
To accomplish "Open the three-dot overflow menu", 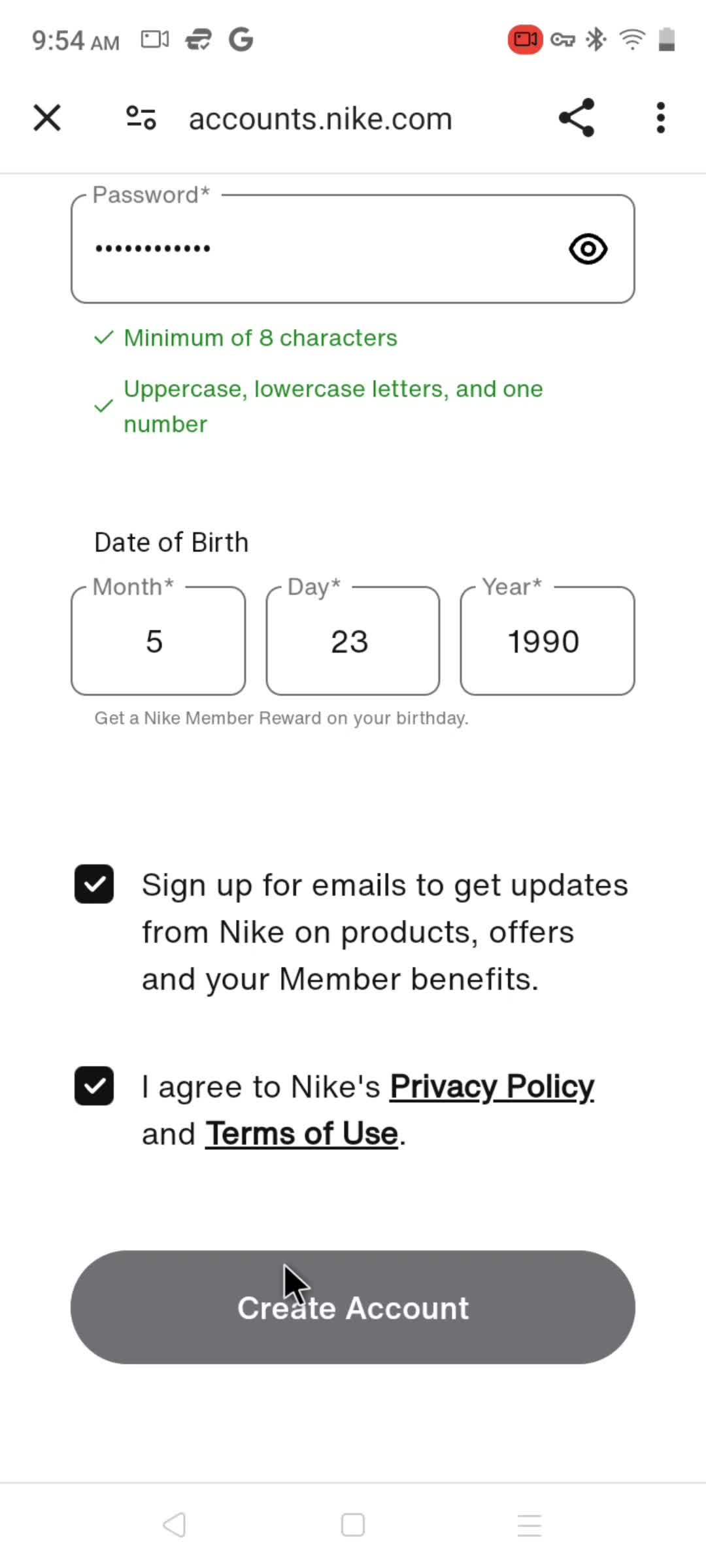I will pyautogui.click(x=661, y=118).
